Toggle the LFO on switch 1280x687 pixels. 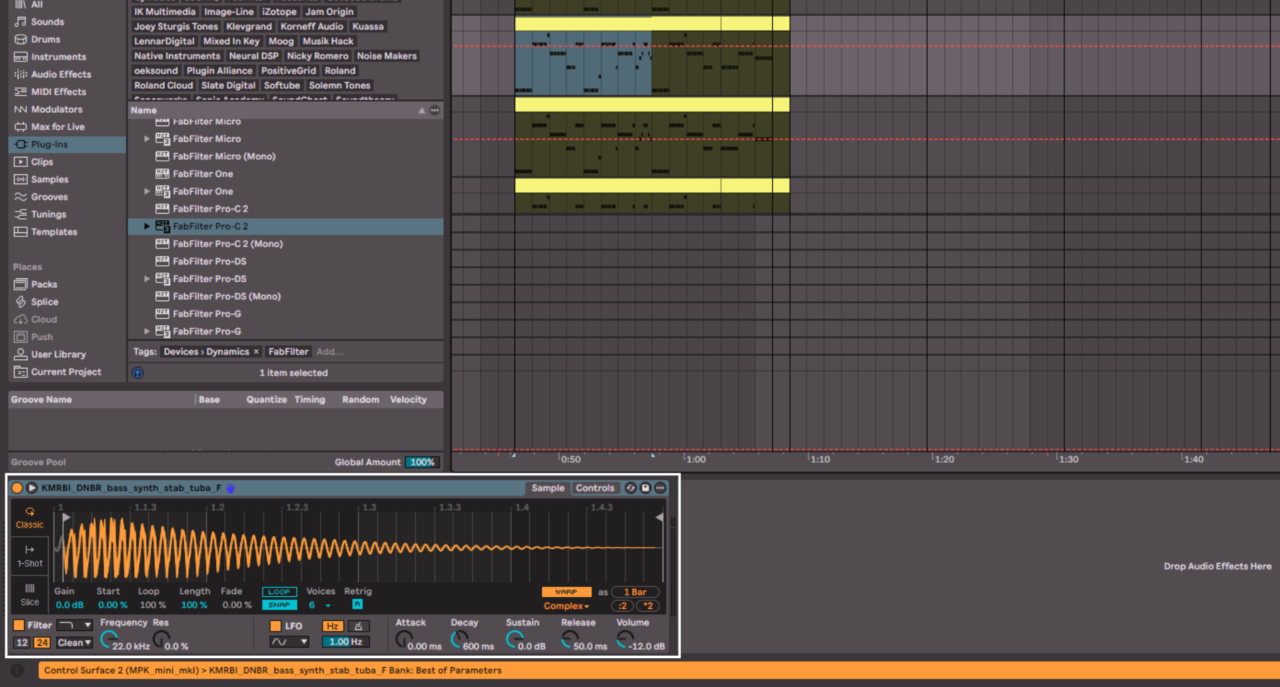(x=276, y=626)
